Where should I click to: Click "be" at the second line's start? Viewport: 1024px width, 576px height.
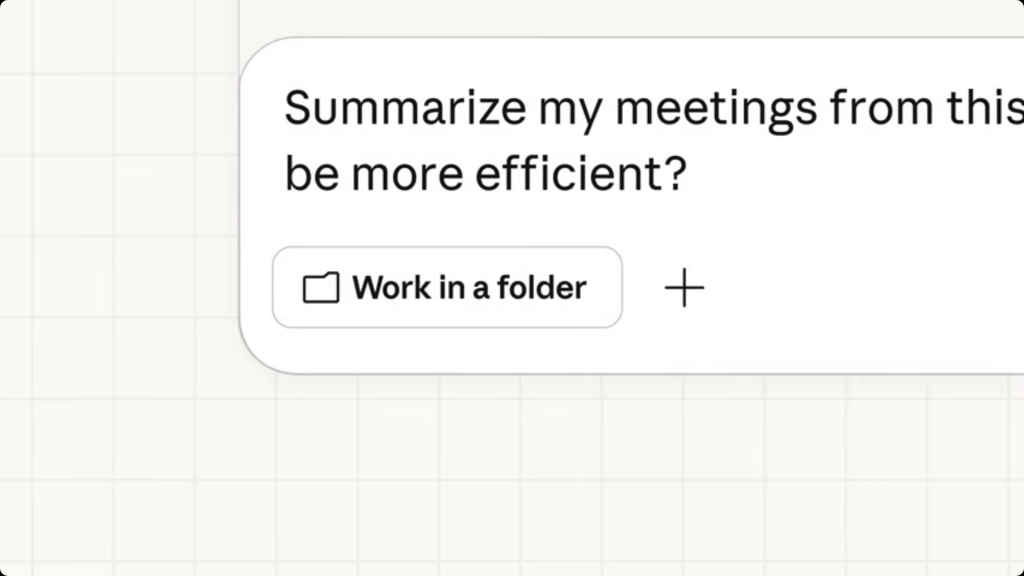(x=305, y=175)
